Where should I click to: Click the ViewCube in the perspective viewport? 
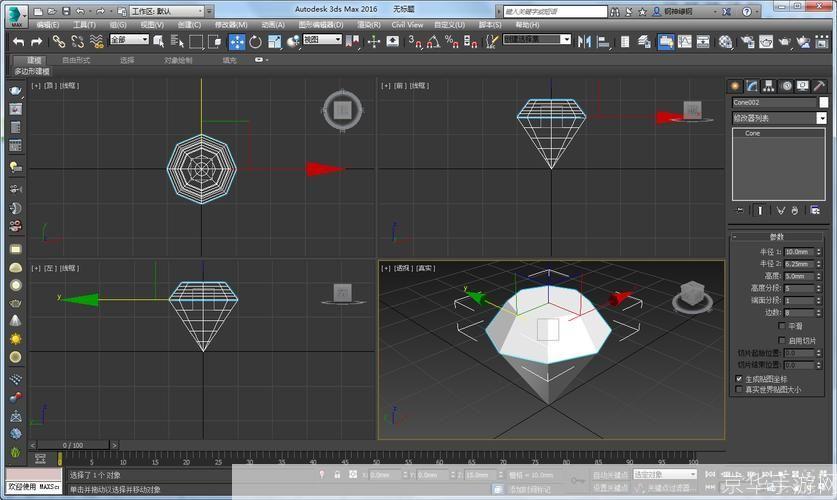coord(692,296)
